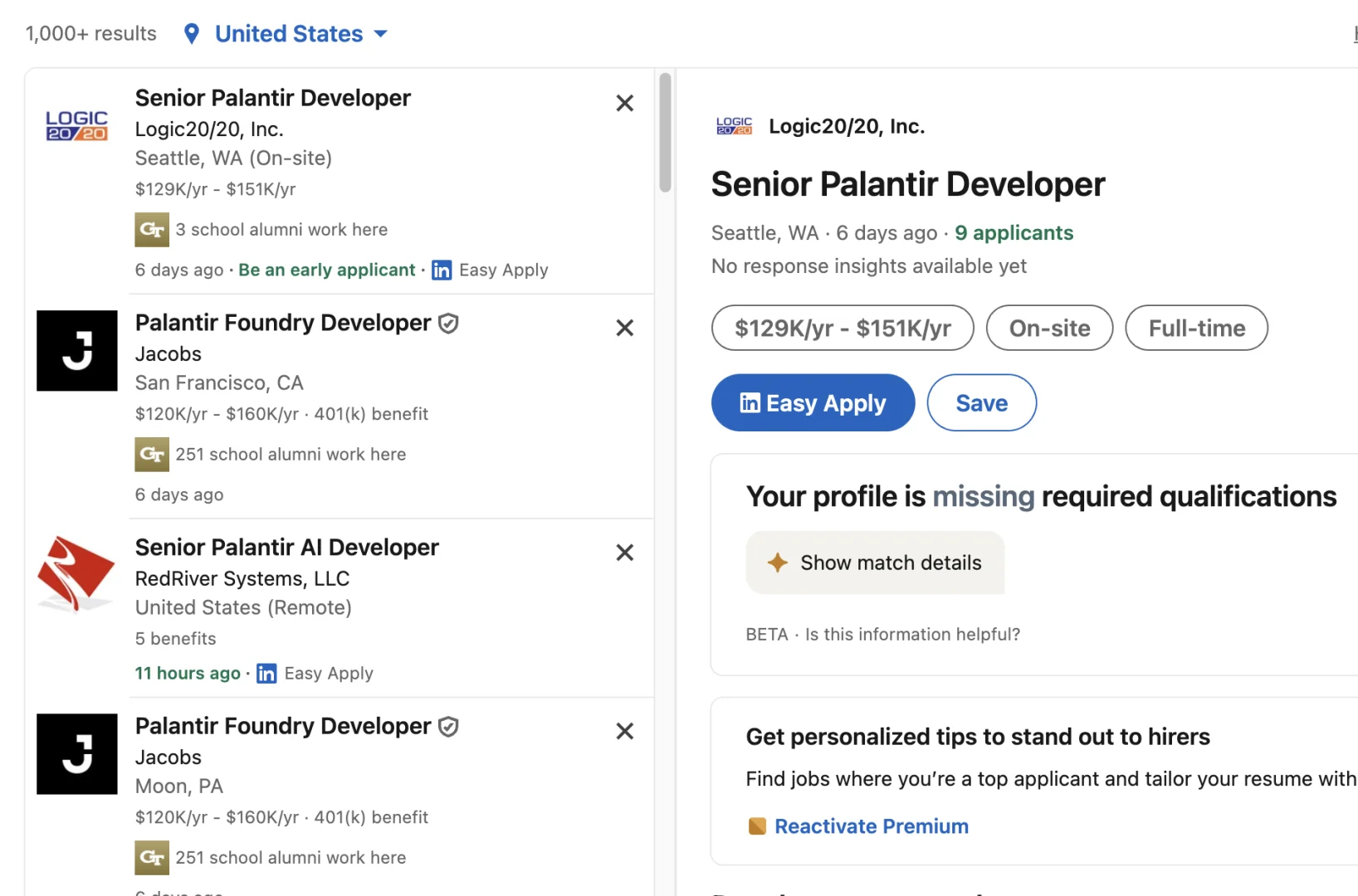The image size is (1358, 896).
Task: Dismiss the Jacobs San Francisco job card
Action: (625, 328)
